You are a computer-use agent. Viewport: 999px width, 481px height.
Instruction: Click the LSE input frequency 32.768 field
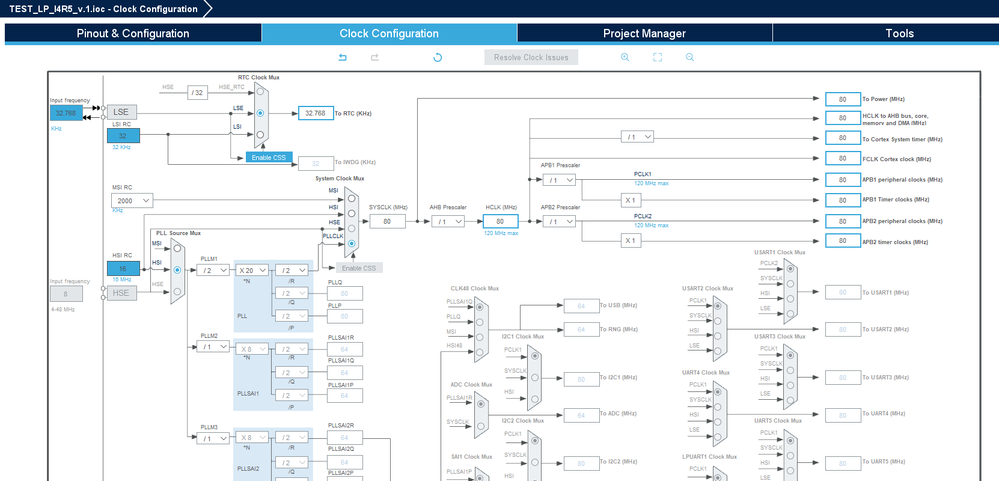coord(66,113)
